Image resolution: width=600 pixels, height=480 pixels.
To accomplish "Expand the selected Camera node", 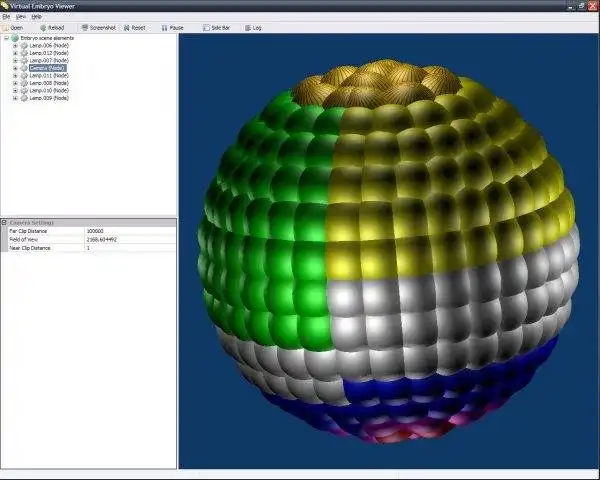I will 15,68.
